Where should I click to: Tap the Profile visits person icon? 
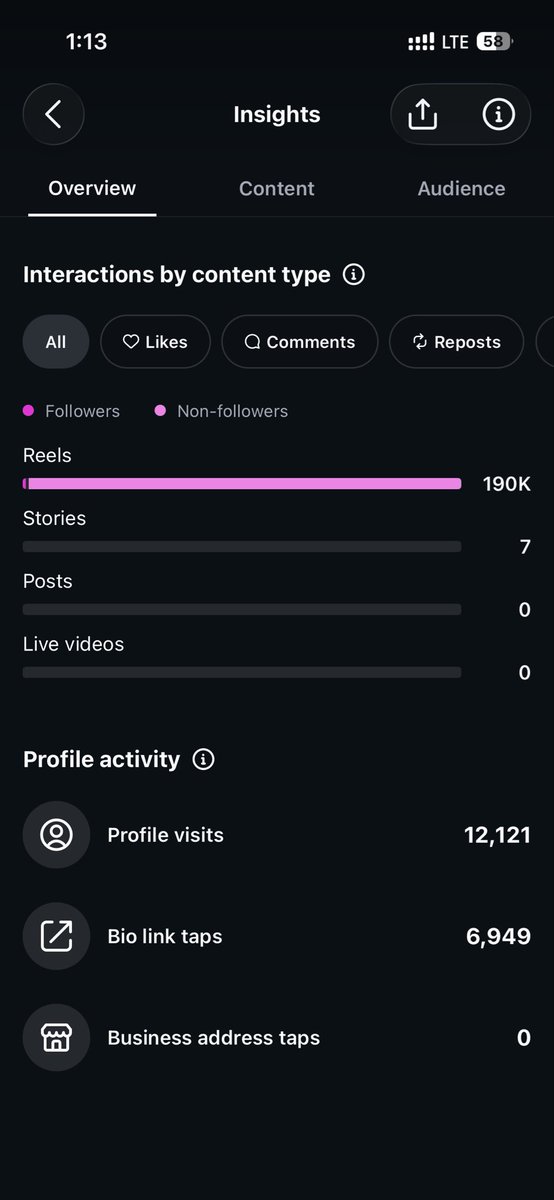(56, 835)
